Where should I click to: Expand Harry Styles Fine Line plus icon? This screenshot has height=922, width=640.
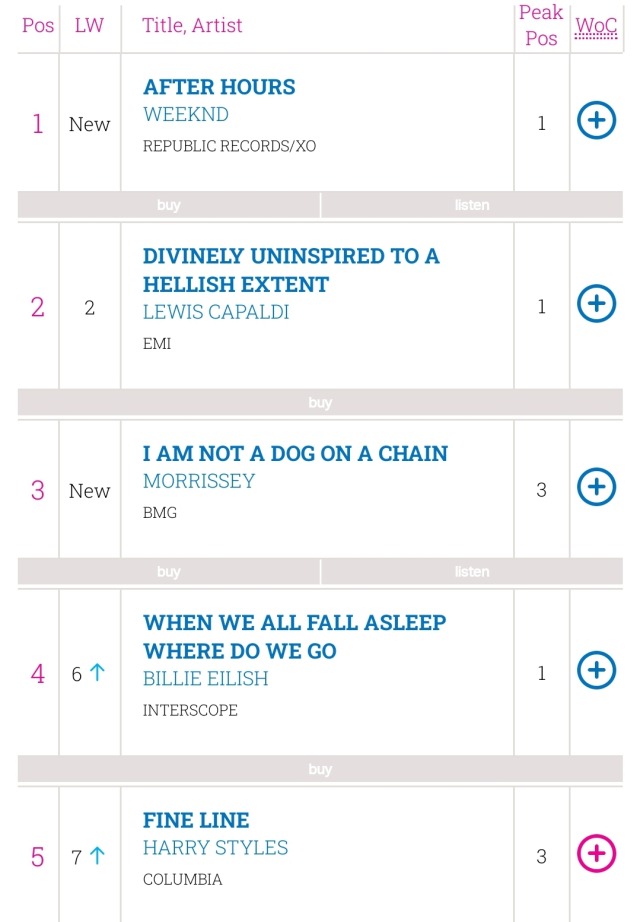[x=596, y=853]
